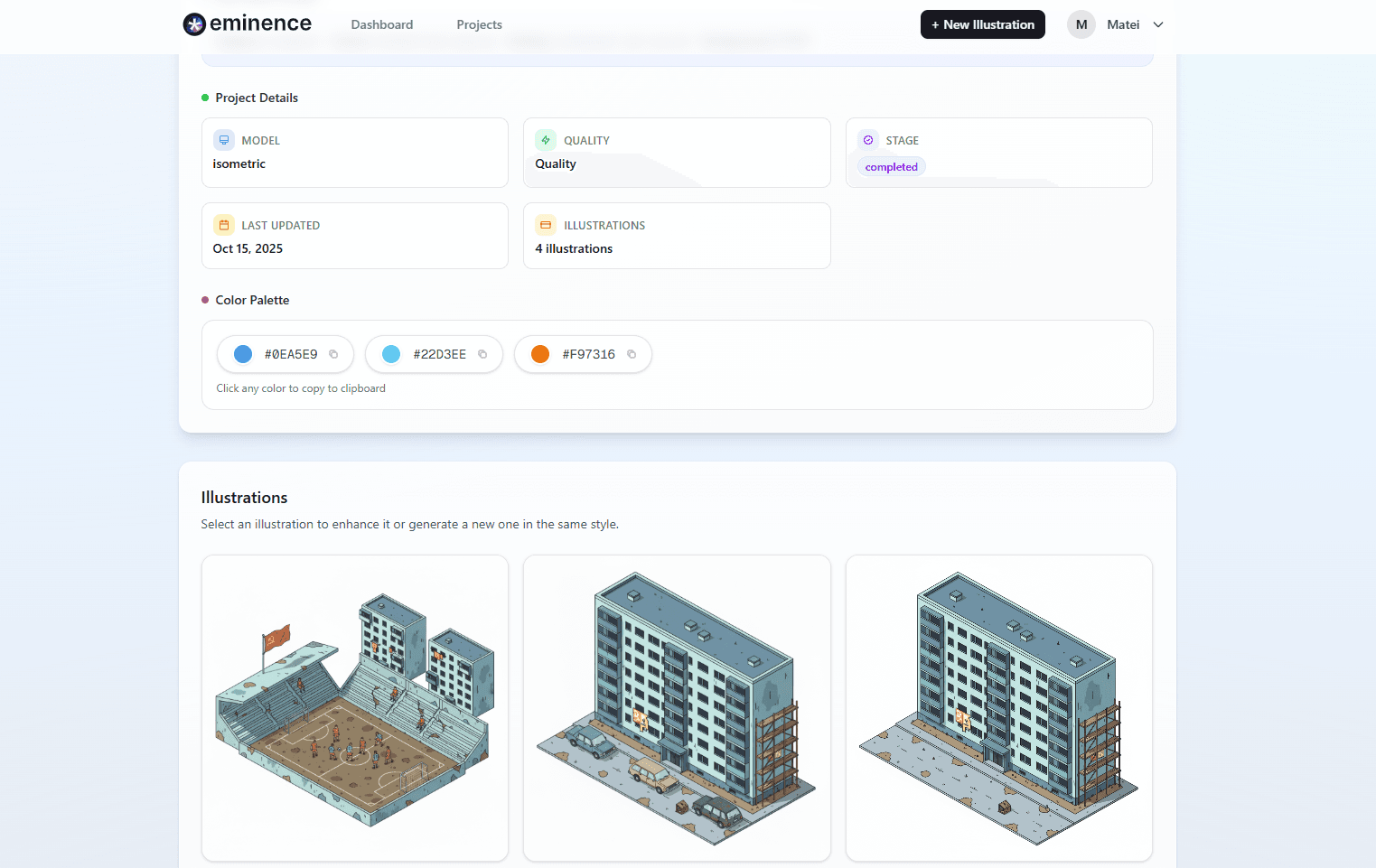Go to the Dashboard tab
Viewport: 1376px width, 868px height.
pyautogui.click(x=381, y=24)
